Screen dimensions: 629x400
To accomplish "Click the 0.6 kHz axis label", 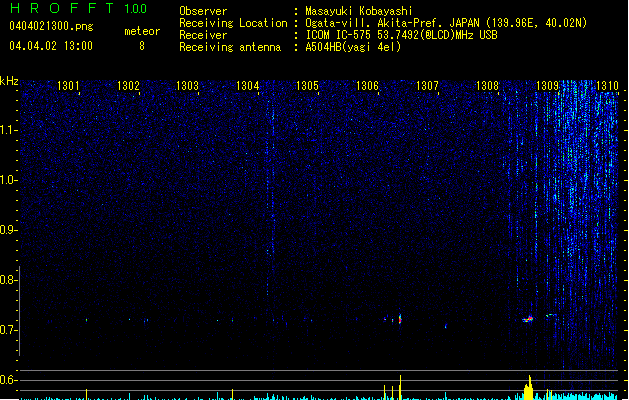I will pos(8,380).
